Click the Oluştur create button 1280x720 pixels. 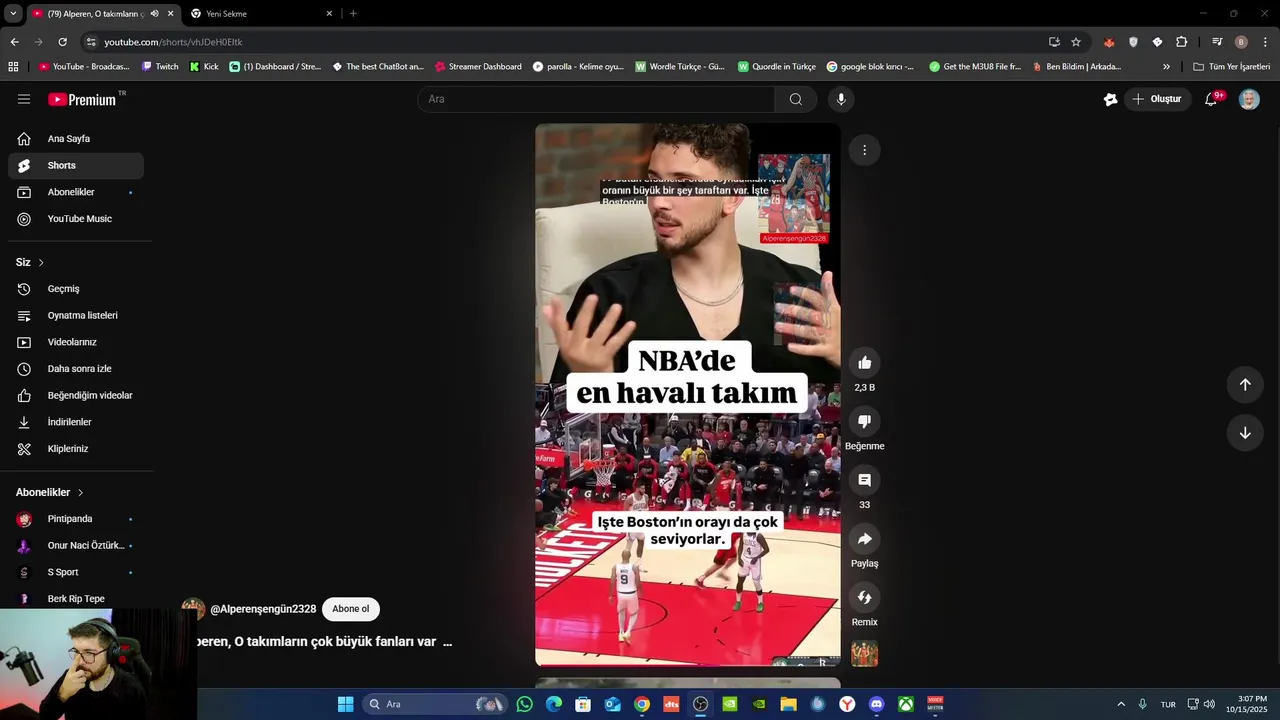(x=1158, y=99)
